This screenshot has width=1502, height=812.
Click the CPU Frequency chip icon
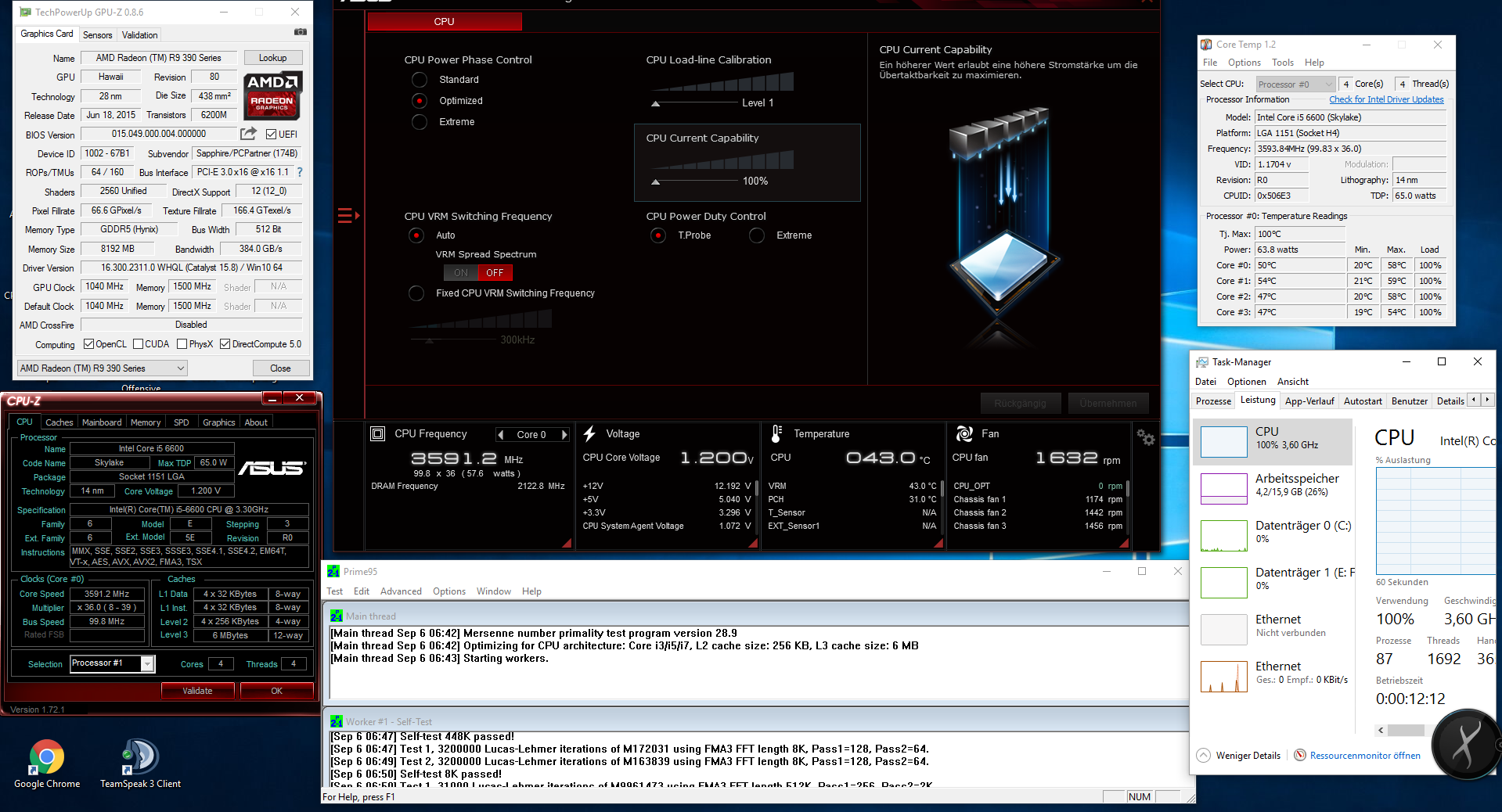click(x=378, y=434)
